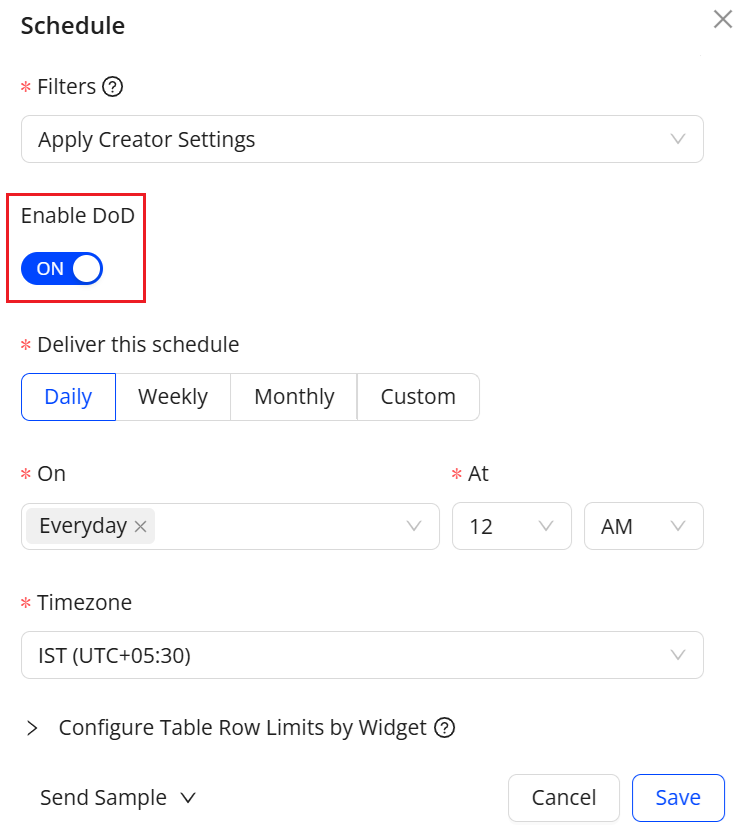Switch to the Monthly delivery tab

294,397
